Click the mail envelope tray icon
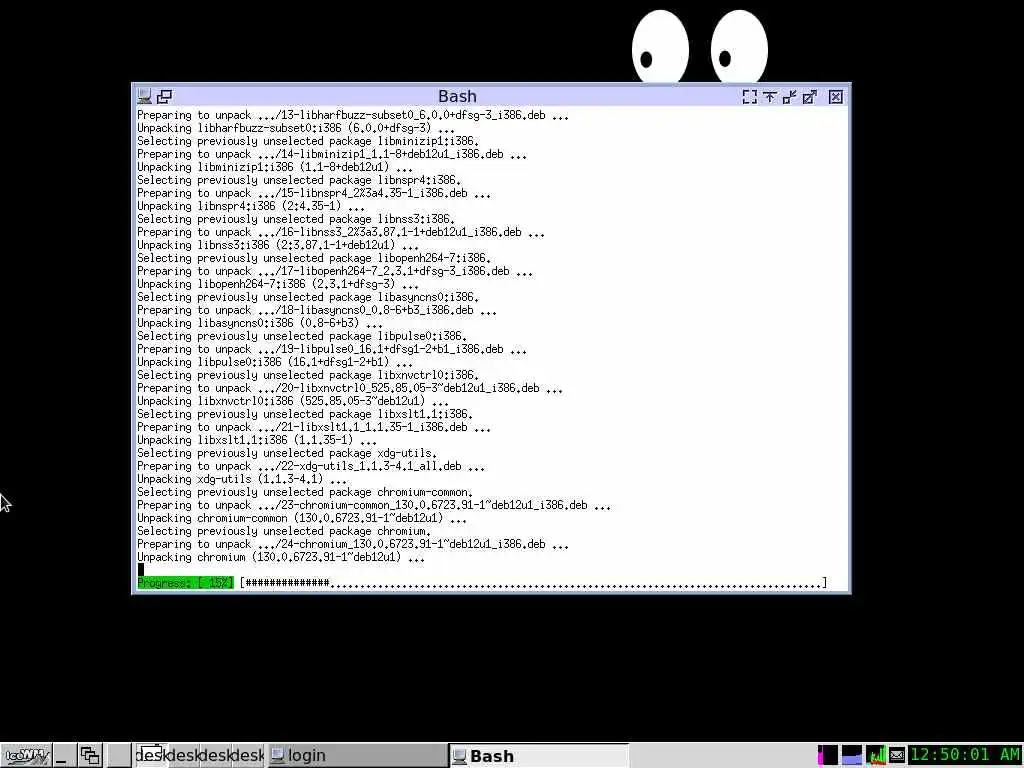The height and width of the screenshot is (768, 1024). click(x=897, y=756)
